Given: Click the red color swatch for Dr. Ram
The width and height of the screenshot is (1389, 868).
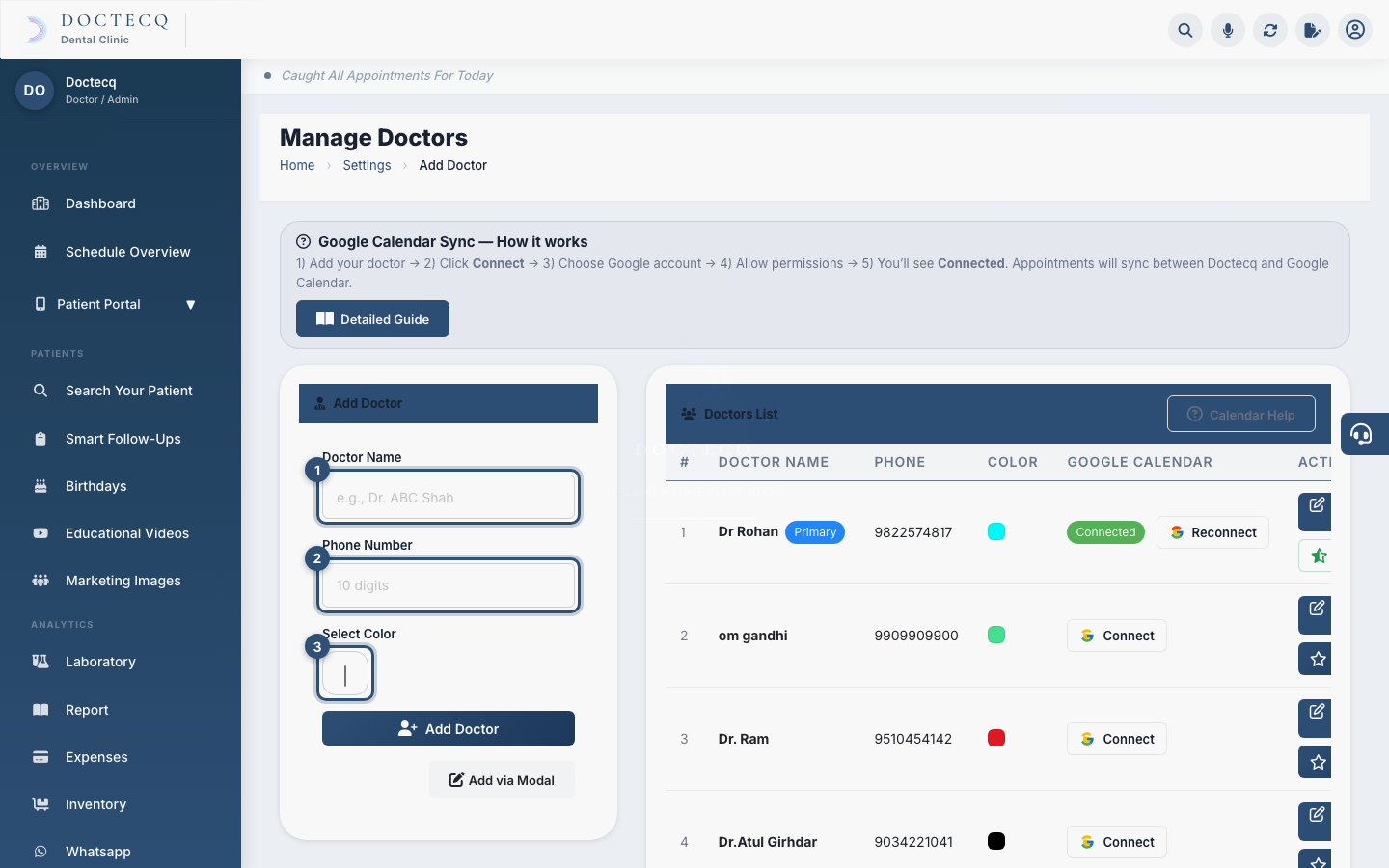Looking at the screenshot, I should [x=996, y=738].
